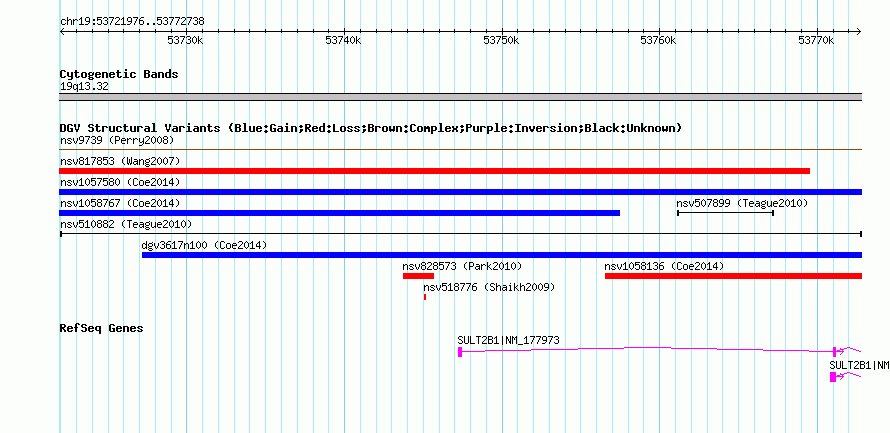This screenshot has width=890, height=433.
Task: Click the partially cut-off second SULT2B1|NM label
Action: [x=859, y=366]
